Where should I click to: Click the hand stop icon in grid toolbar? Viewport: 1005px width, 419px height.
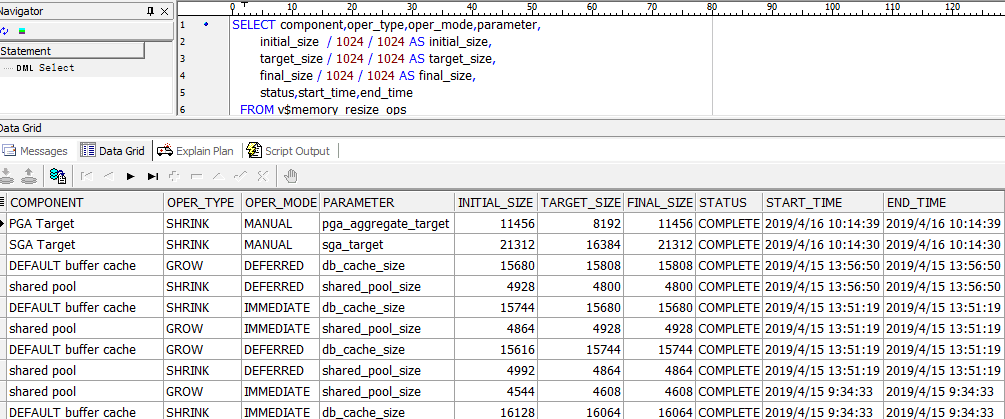(291, 176)
